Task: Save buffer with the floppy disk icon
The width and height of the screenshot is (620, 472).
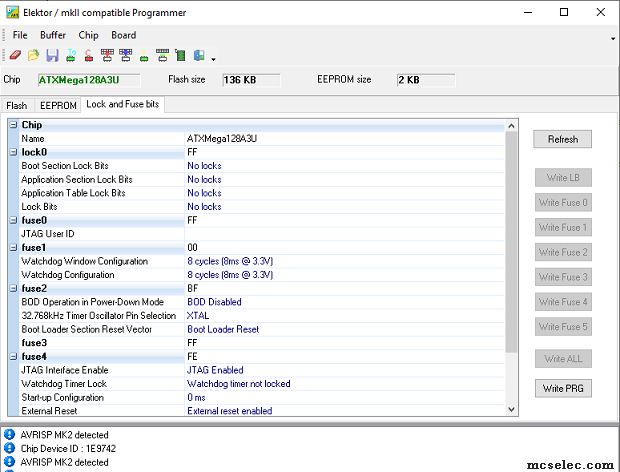Action: point(52,55)
